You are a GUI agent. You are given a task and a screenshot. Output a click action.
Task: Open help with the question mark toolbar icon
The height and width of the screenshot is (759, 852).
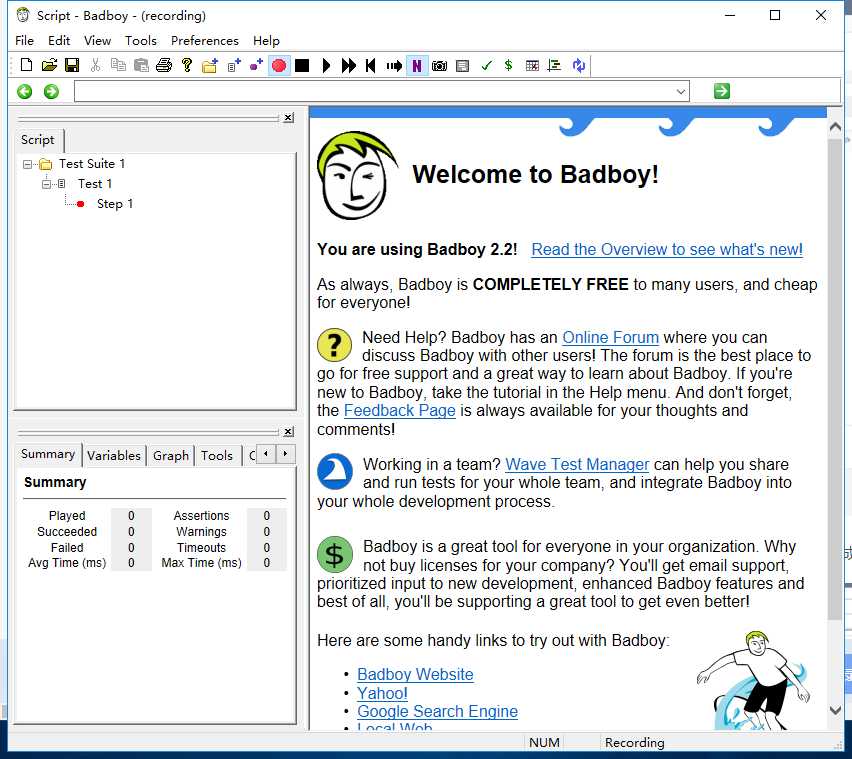click(x=187, y=65)
